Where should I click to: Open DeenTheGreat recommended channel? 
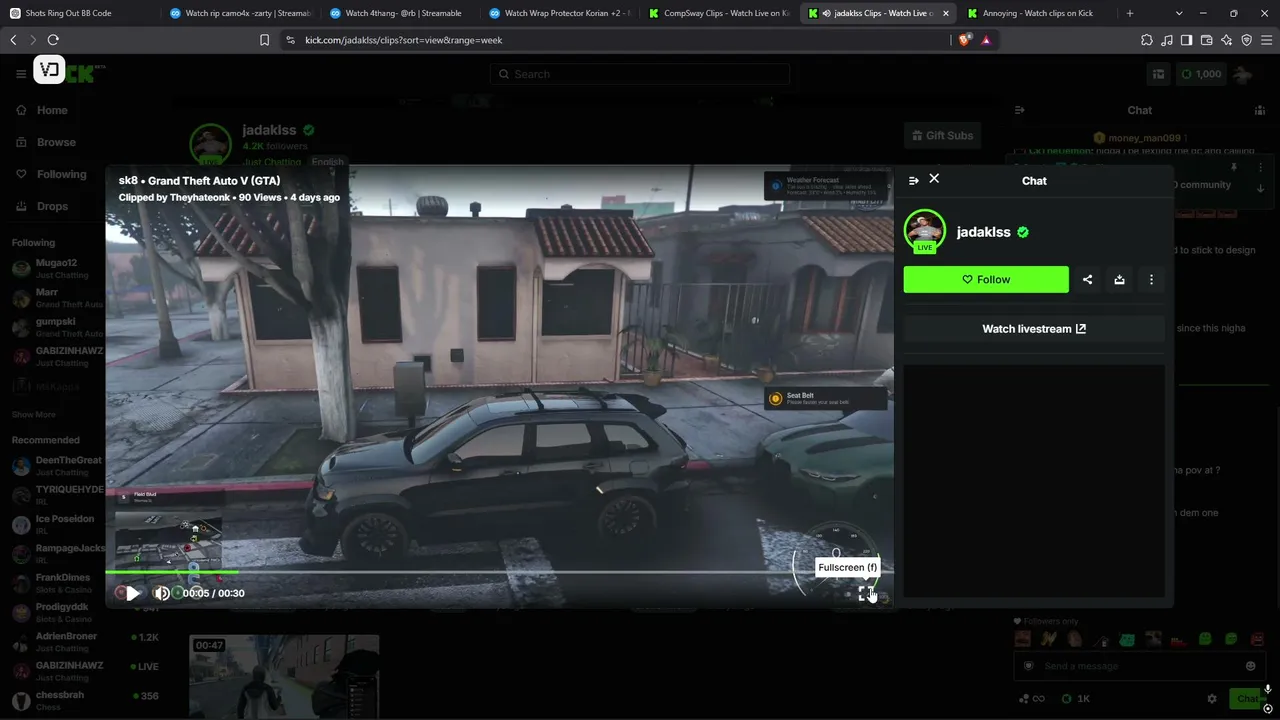tap(56, 466)
